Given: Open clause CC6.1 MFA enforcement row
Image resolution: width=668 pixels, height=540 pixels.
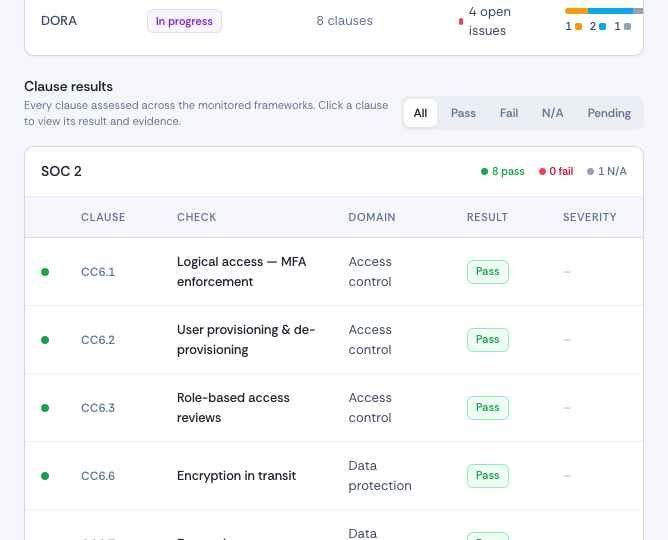Looking at the screenshot, I should 334,272.
